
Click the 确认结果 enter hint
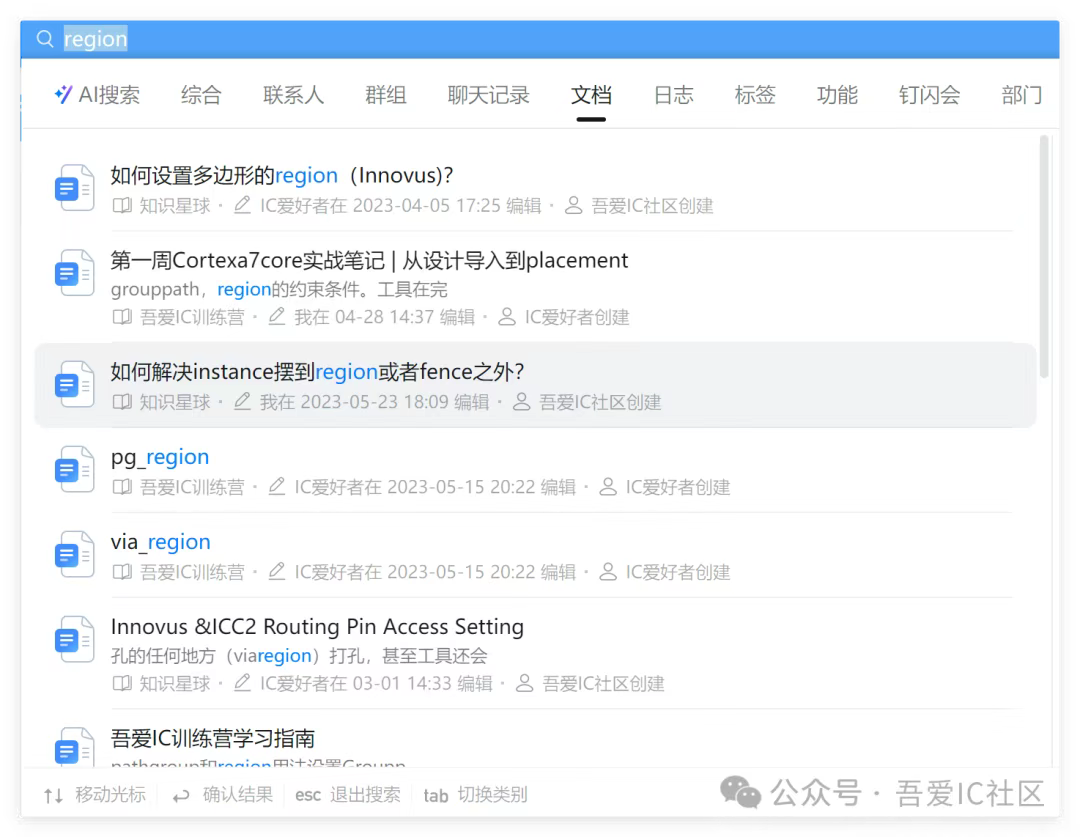click(x=222, y=795)
